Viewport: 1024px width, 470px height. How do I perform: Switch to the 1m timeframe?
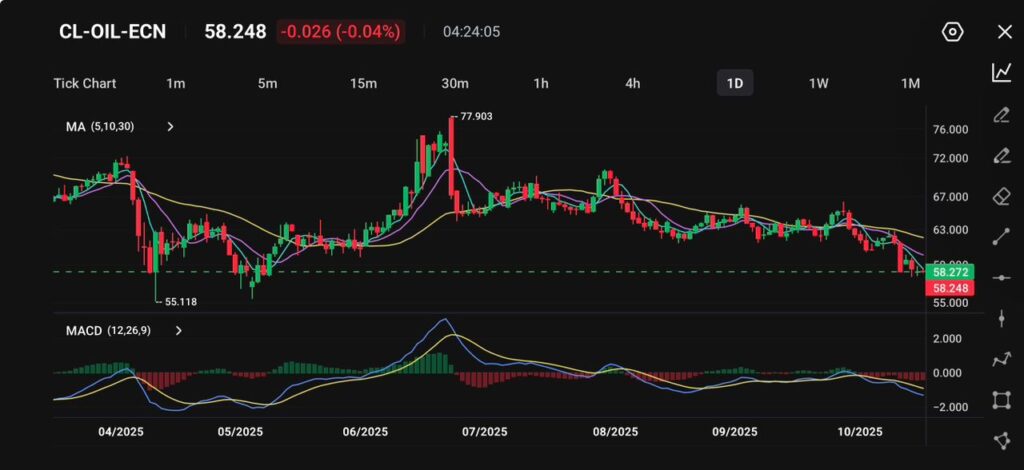[x=175, y=83]
